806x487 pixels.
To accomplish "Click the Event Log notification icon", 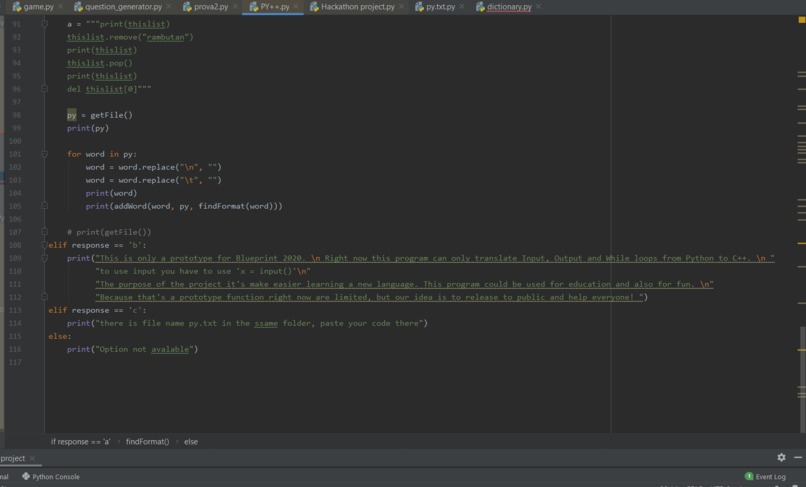I will point(749,476).
